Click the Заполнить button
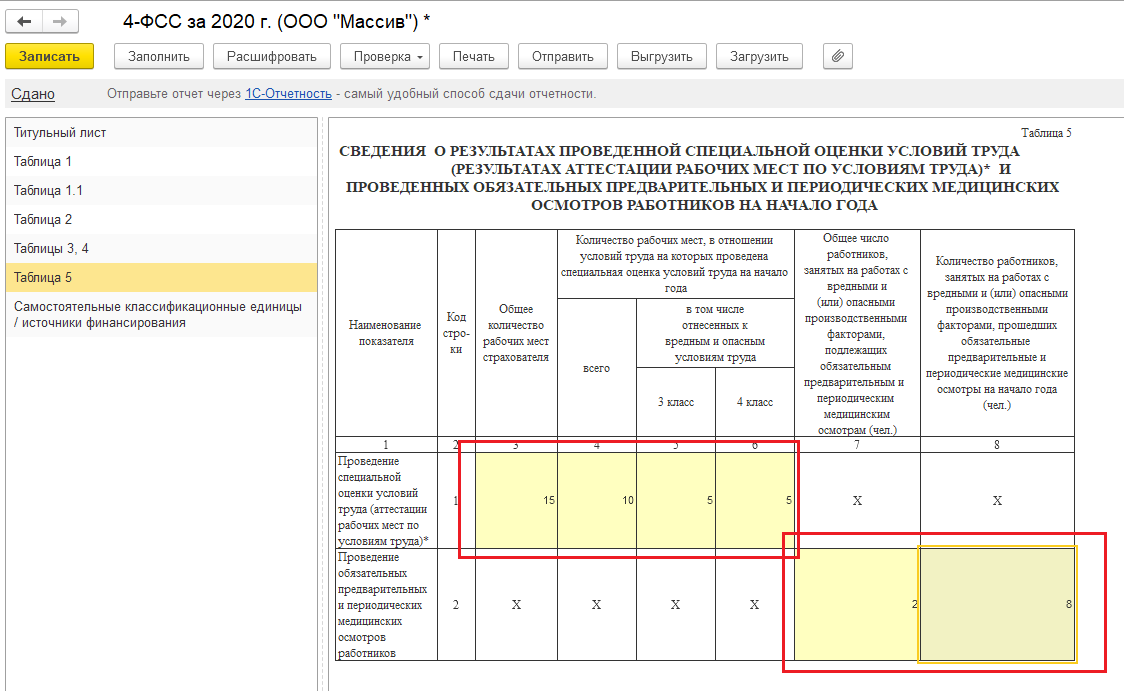The height and width of the screenshot is (691, 1124). click(158, 56)
